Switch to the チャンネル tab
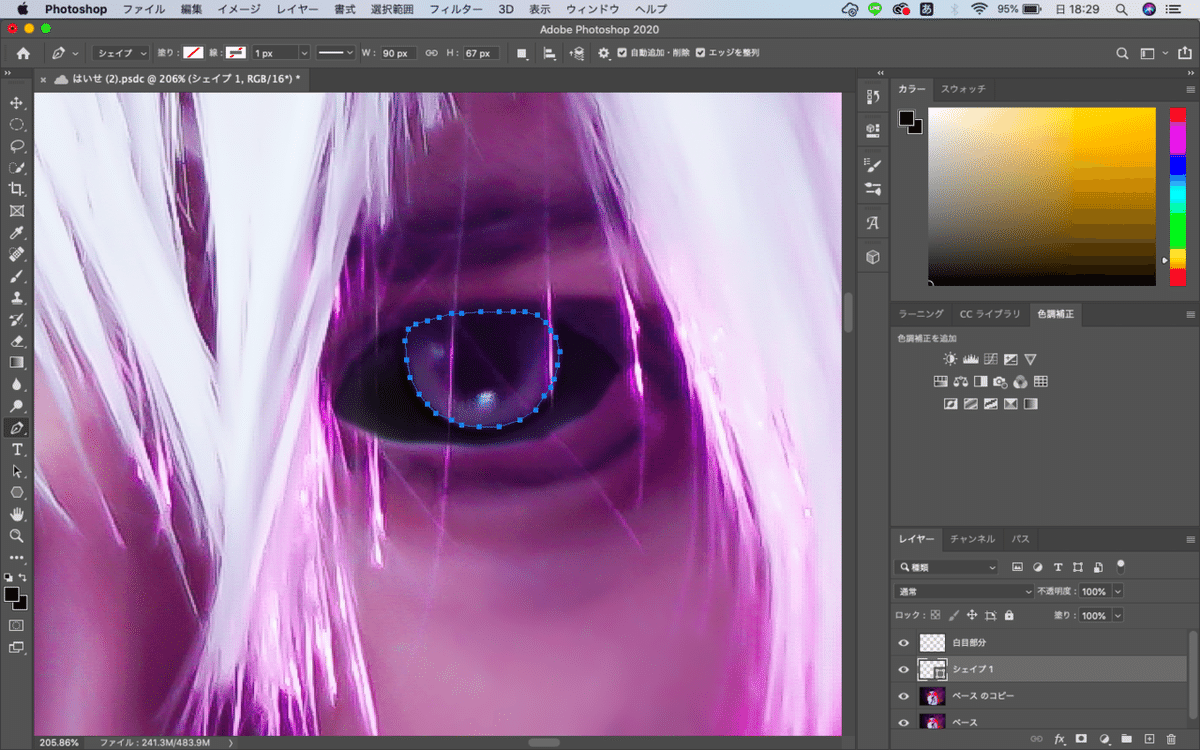 (x=972, y=539)
